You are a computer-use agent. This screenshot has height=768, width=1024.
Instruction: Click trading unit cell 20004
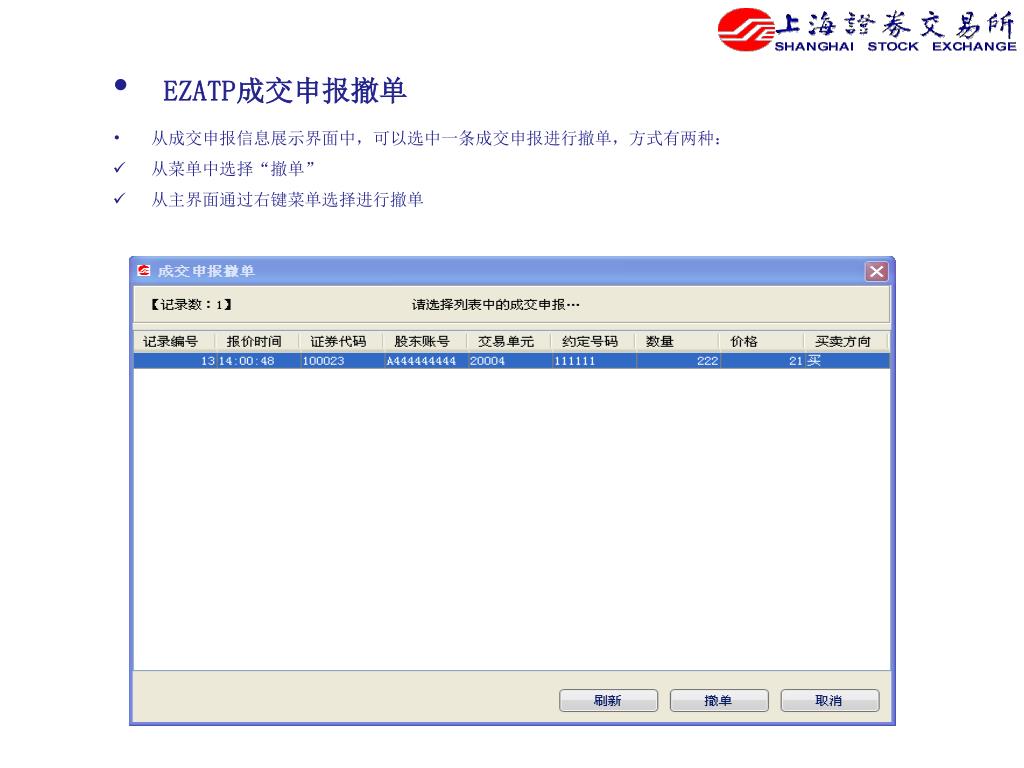click(x=509, y=361)
